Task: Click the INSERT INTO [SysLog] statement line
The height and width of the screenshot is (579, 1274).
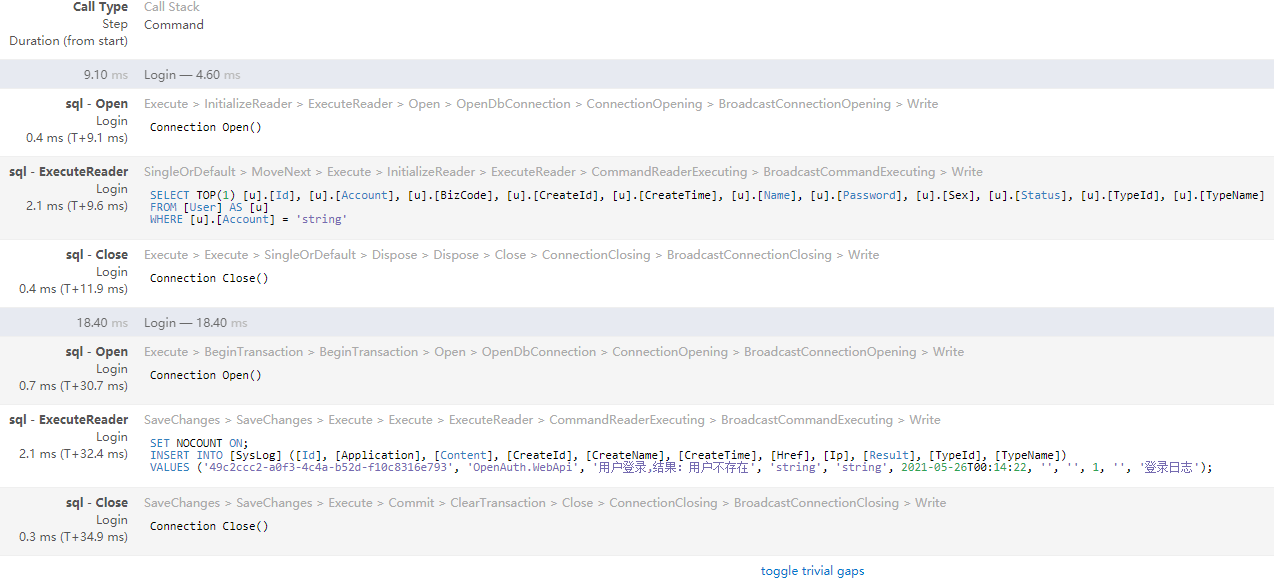Action: coord(608,455)
